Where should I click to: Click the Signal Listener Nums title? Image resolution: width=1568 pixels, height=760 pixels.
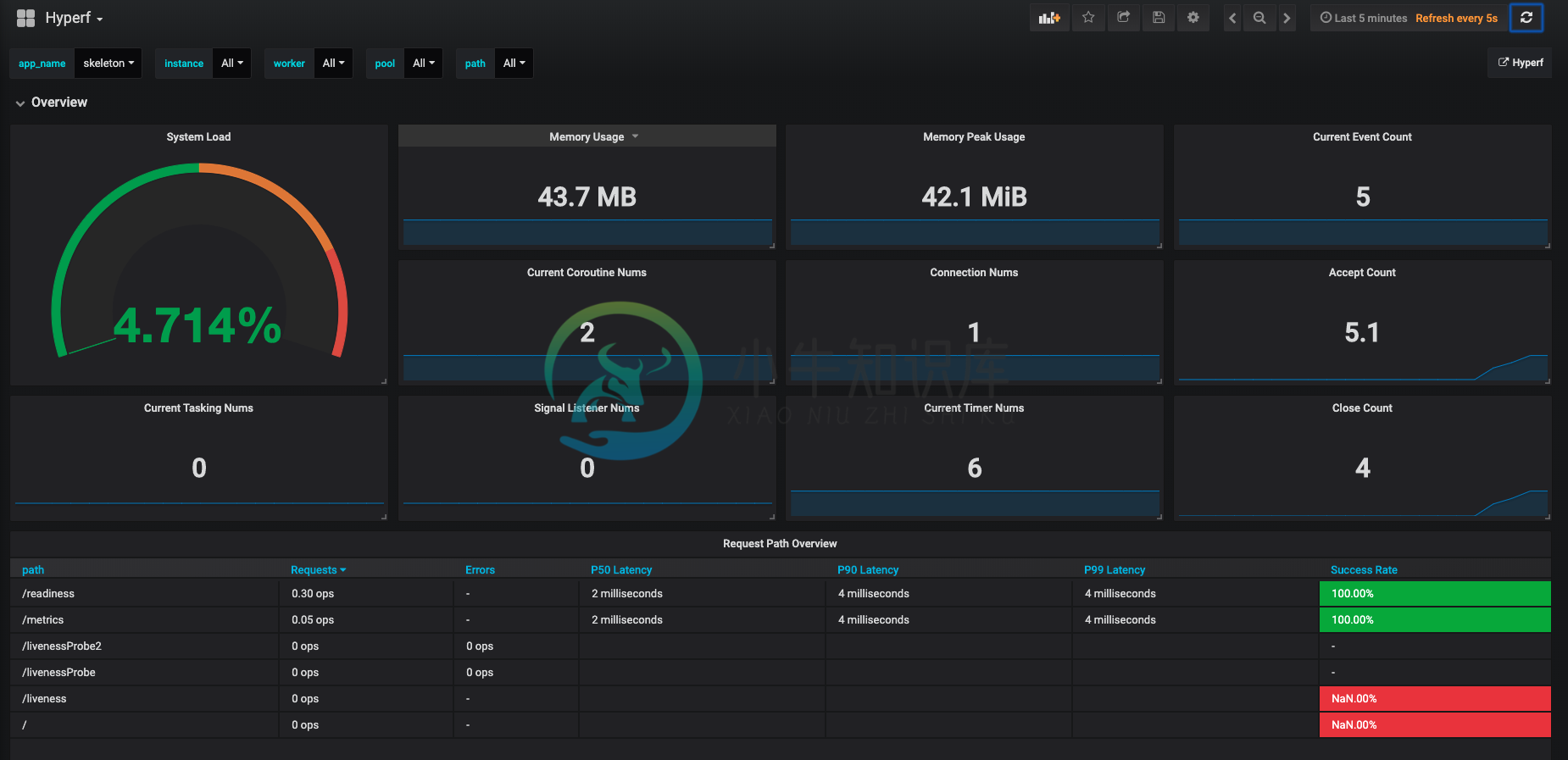pyautogui.click(x=587, y=408)
